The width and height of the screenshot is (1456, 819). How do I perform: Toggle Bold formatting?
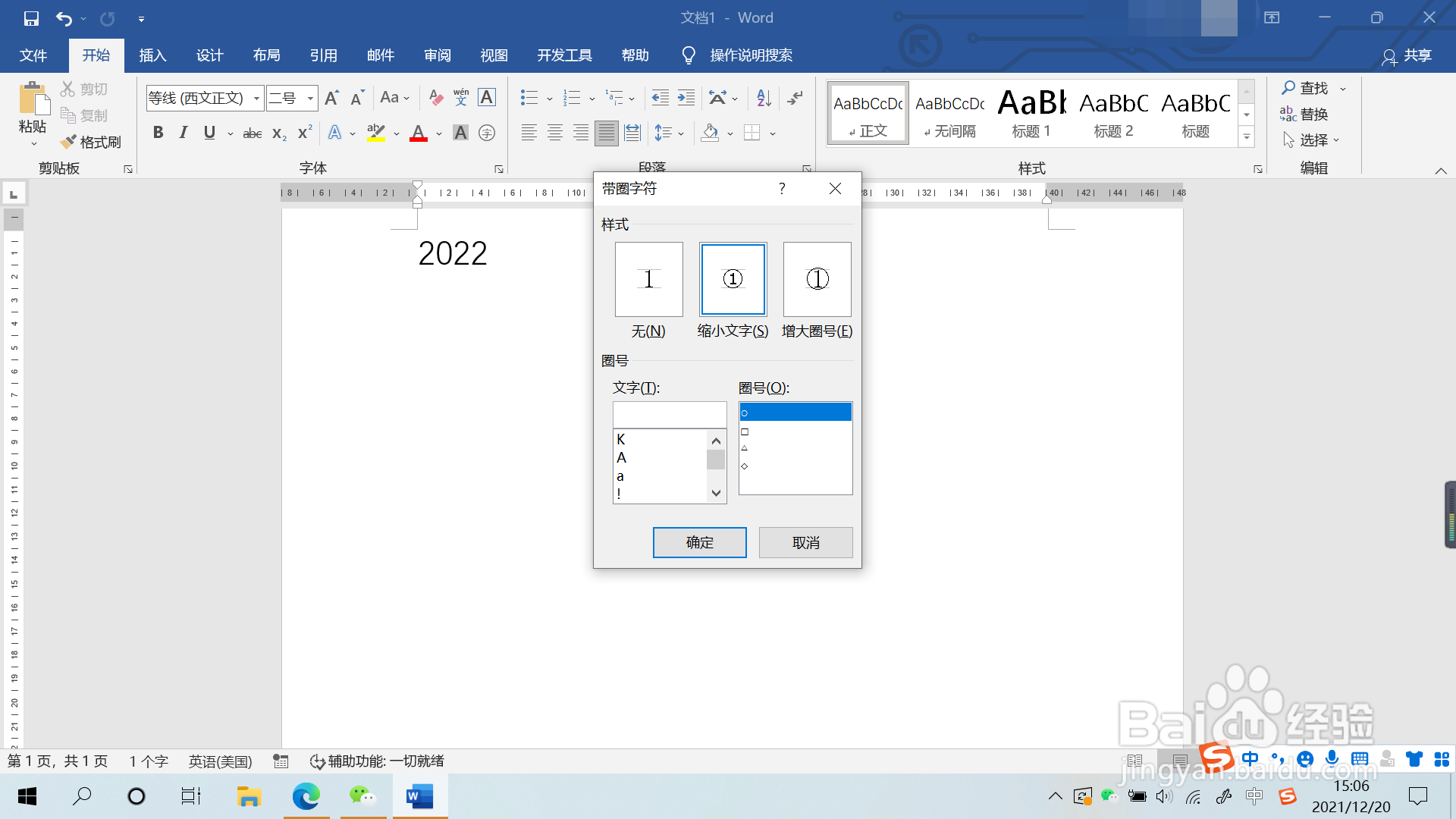click(158, 133)
